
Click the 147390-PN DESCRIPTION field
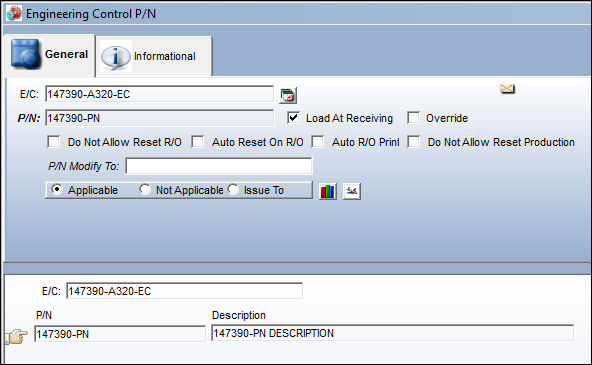[392, 333]
